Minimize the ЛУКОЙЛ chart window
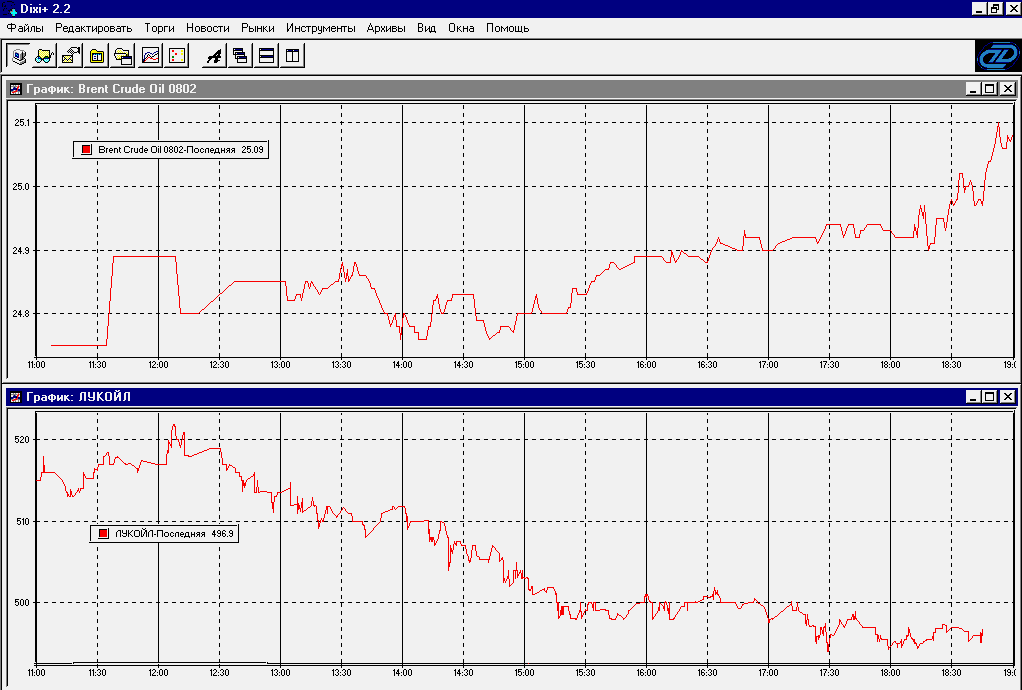 pos(972,397)
